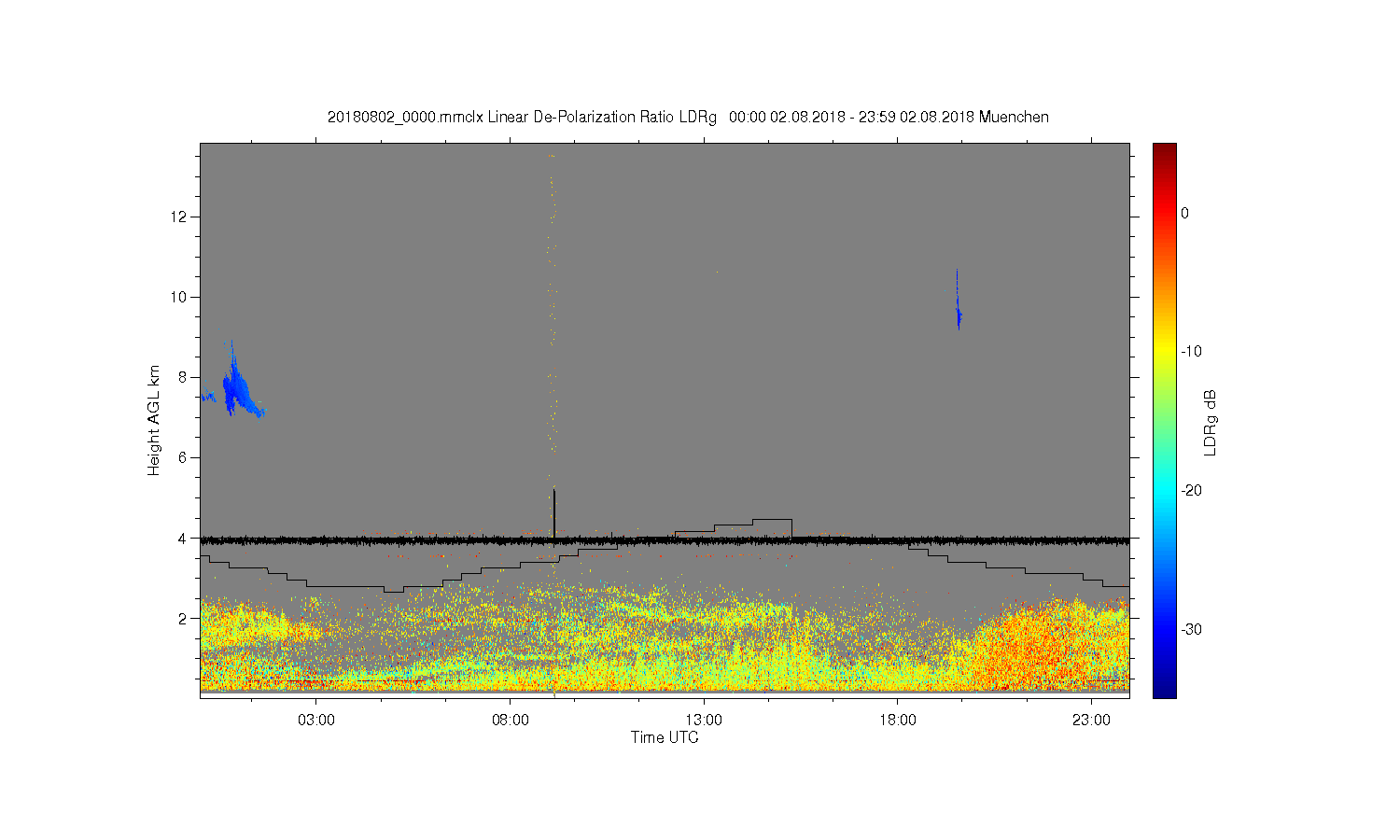Click the green middle section of colorbar

click(1165, 420)
